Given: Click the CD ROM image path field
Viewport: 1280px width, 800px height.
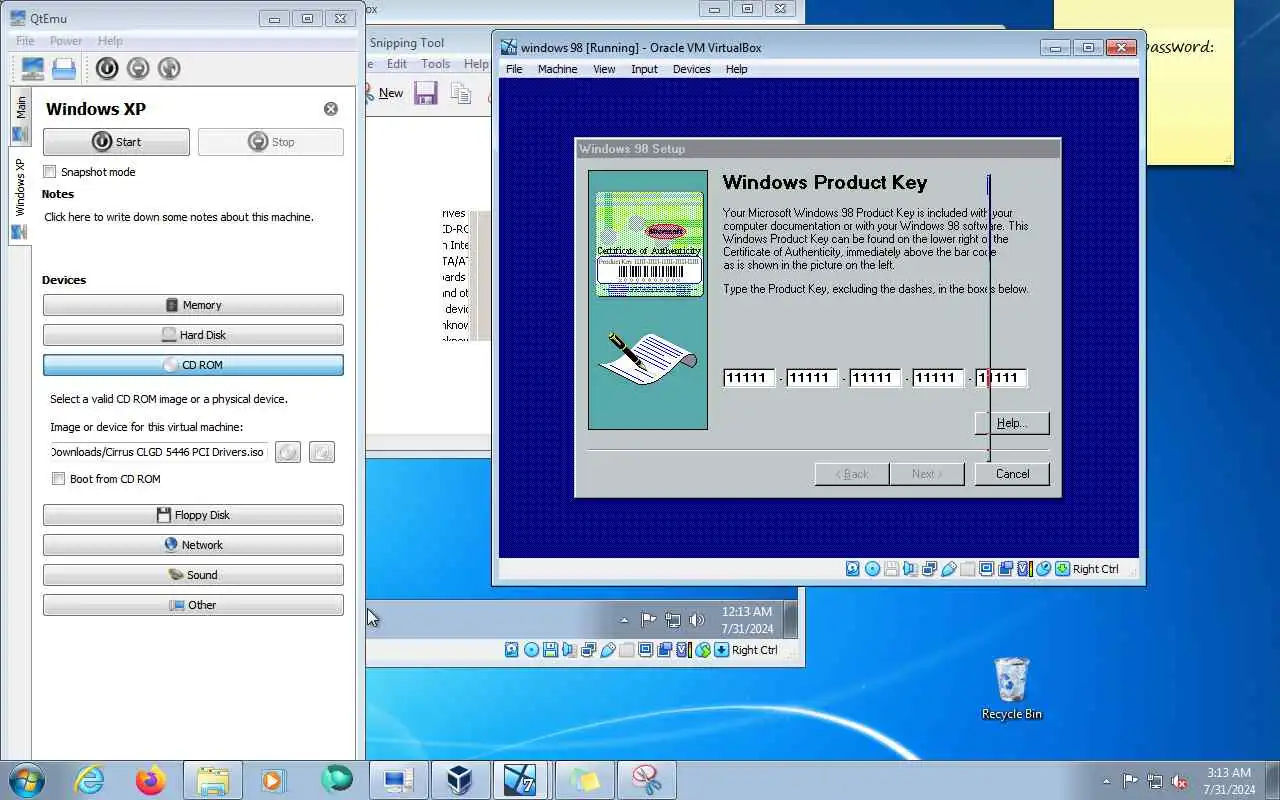Looking at the screenshot, I should tap(159, 452).
